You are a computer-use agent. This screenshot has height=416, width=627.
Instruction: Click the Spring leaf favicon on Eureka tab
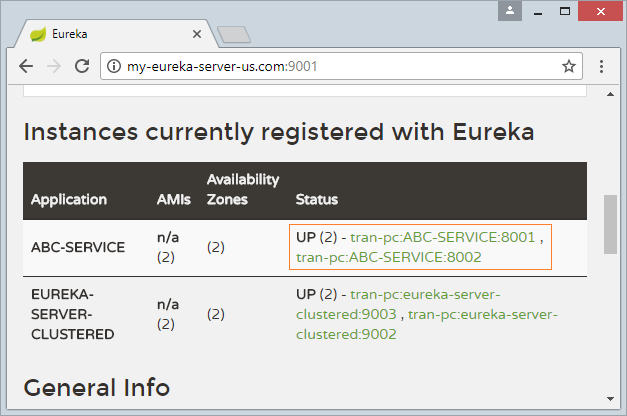click(x=38, y=34)
